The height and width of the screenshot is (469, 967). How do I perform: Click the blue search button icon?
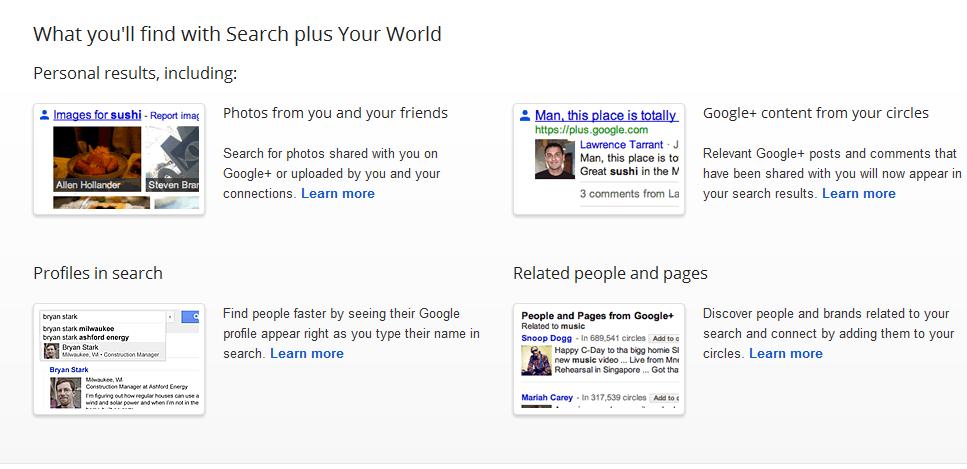(x=191, y=317)
